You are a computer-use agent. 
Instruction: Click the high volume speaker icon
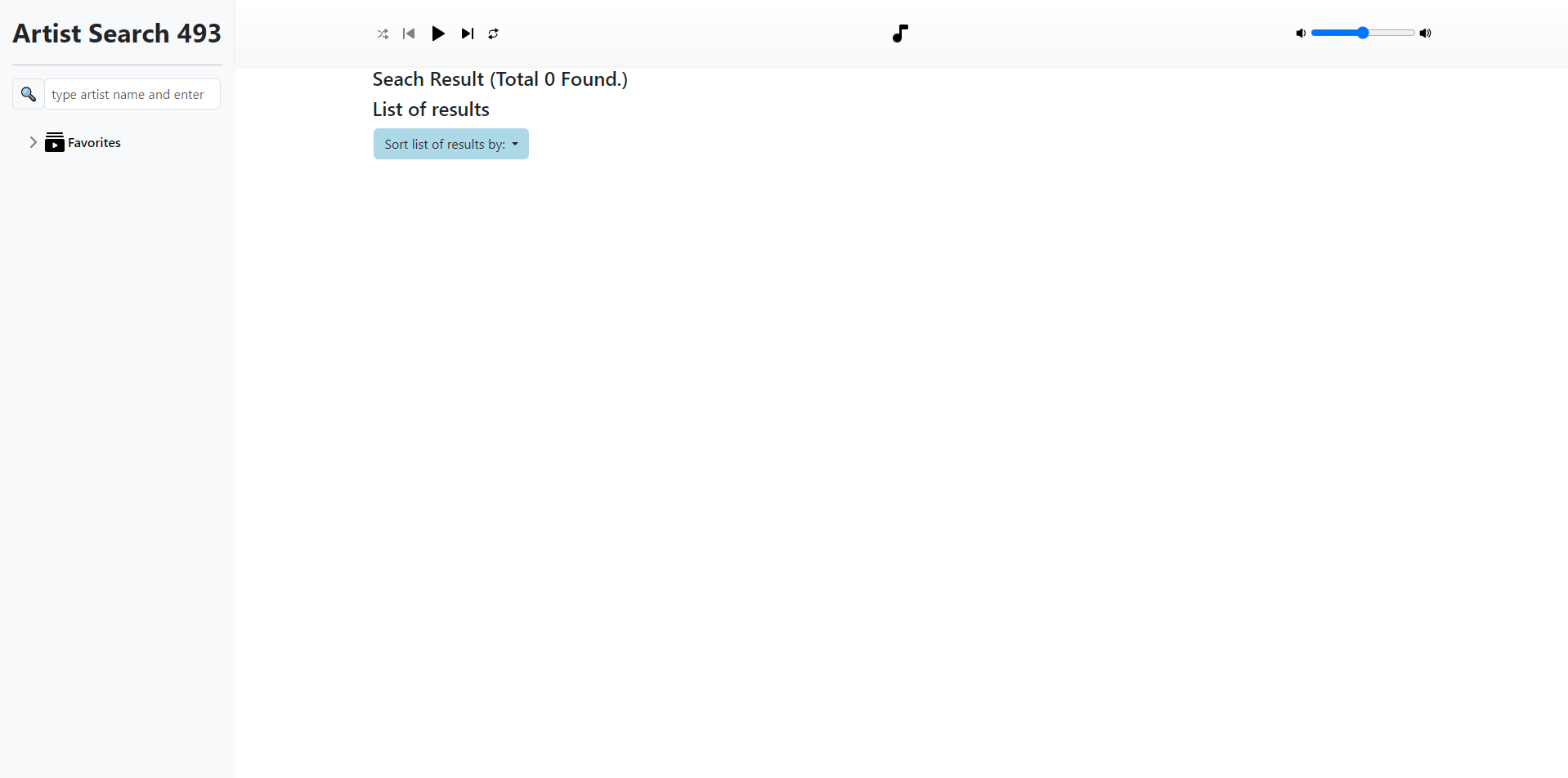coord(1426,33)
